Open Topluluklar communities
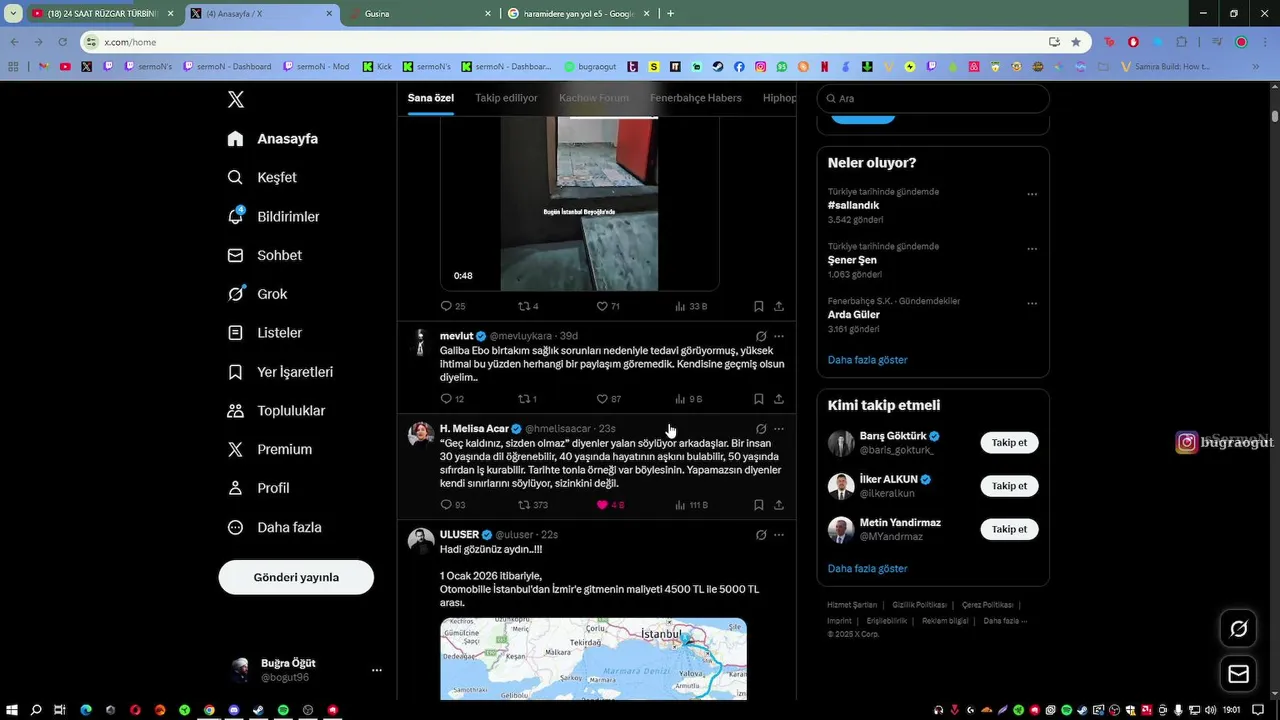This screenshot has width=1280, height=720. [x=276, y=410]
